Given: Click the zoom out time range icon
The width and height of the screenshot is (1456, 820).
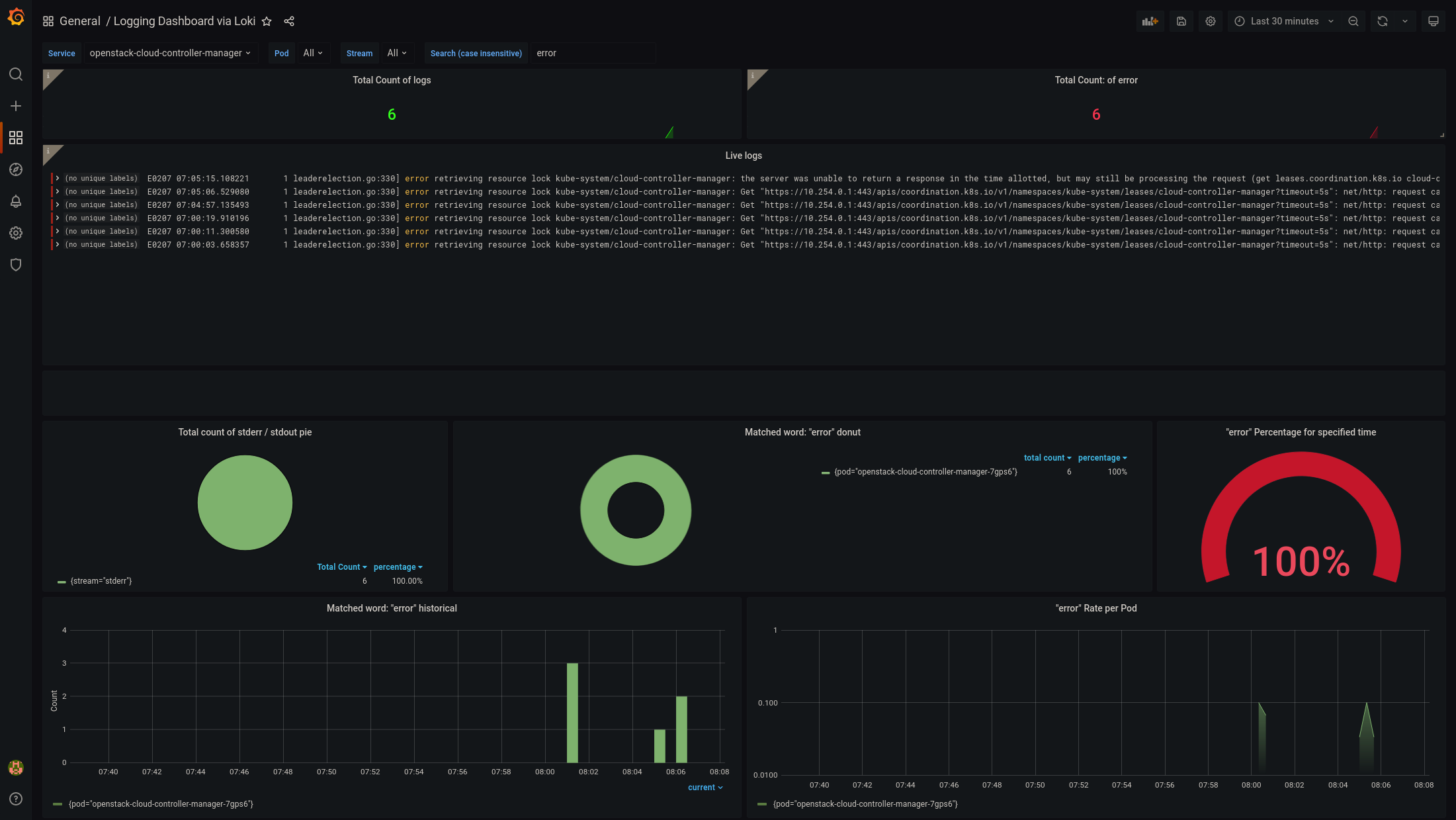Looking at the screenshot, I should pos(1353,21).
